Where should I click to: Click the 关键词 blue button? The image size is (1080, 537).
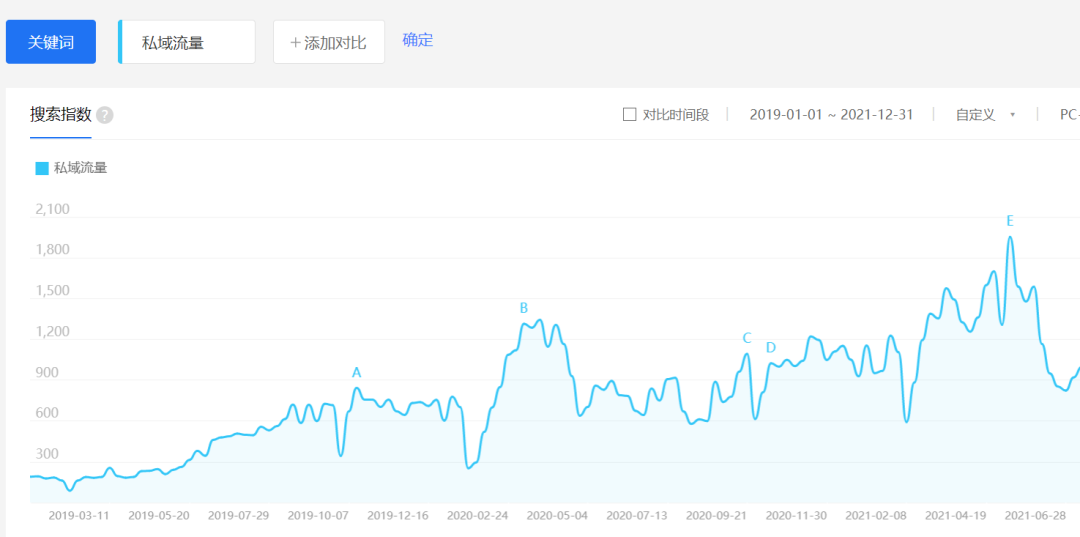pos(51,42)
